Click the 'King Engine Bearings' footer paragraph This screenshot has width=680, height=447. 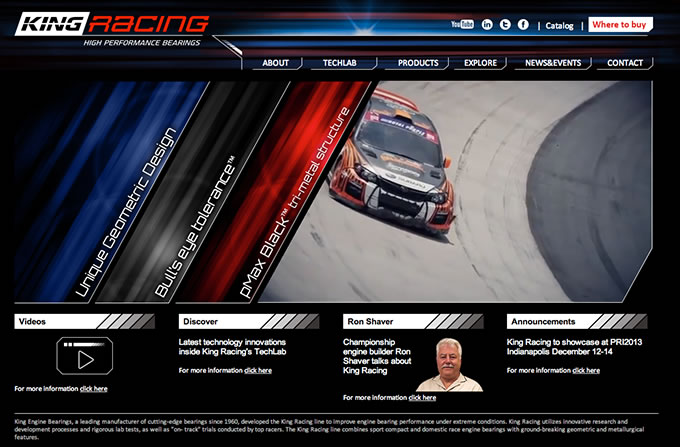[x=330, y=429]
